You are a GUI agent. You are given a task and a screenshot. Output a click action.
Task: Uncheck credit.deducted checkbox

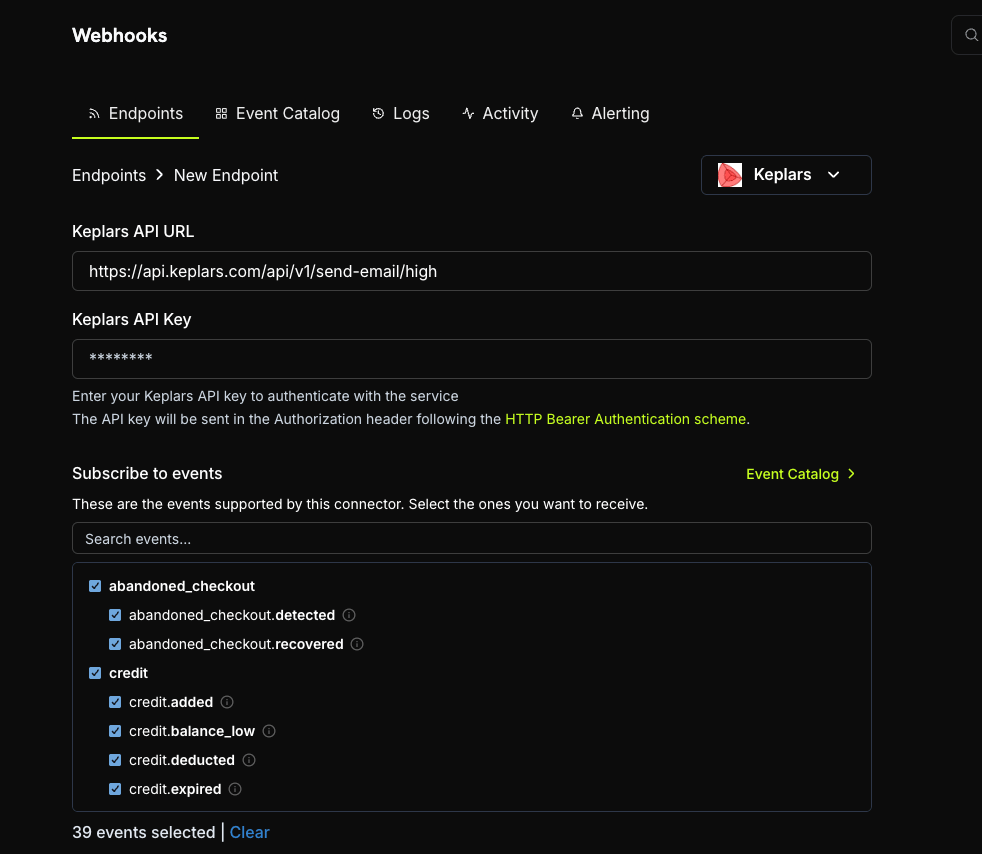[115, 760]
